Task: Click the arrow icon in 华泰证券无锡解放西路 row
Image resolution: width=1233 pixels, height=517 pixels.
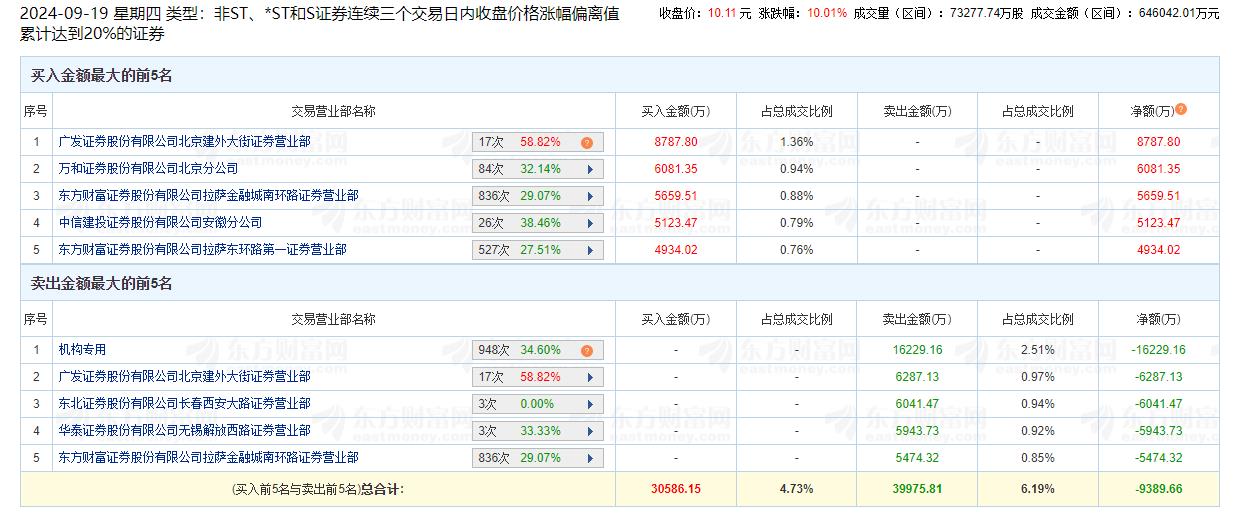Action: tap(590, 431)
